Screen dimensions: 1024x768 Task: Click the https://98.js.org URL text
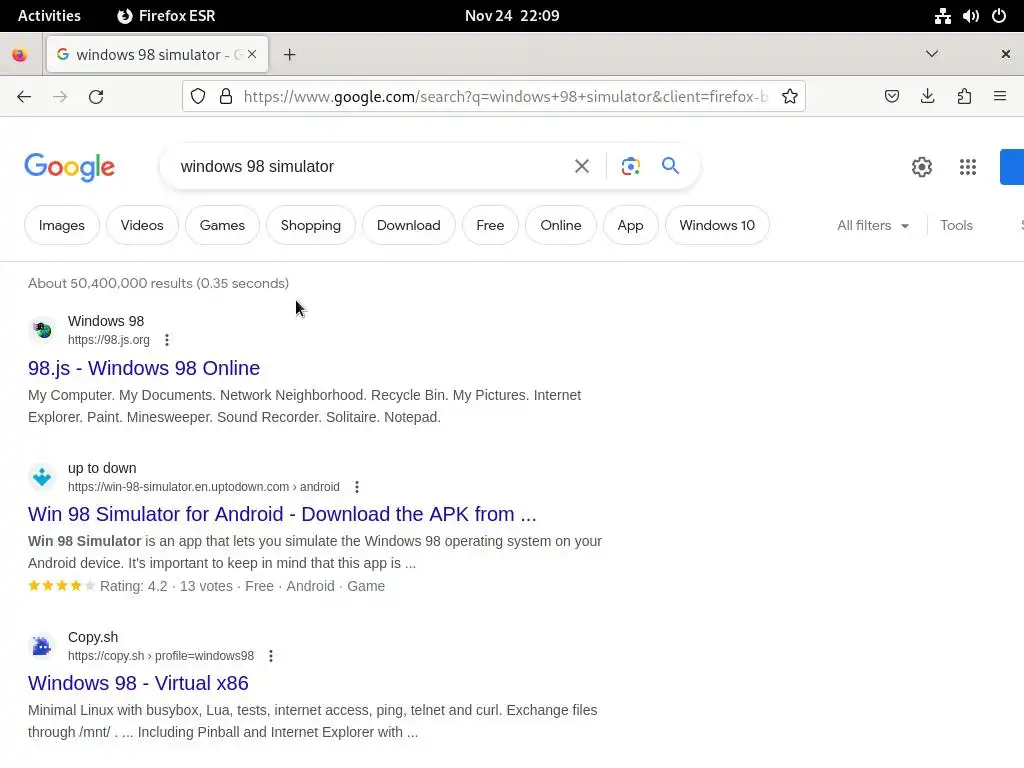[109, 340]
